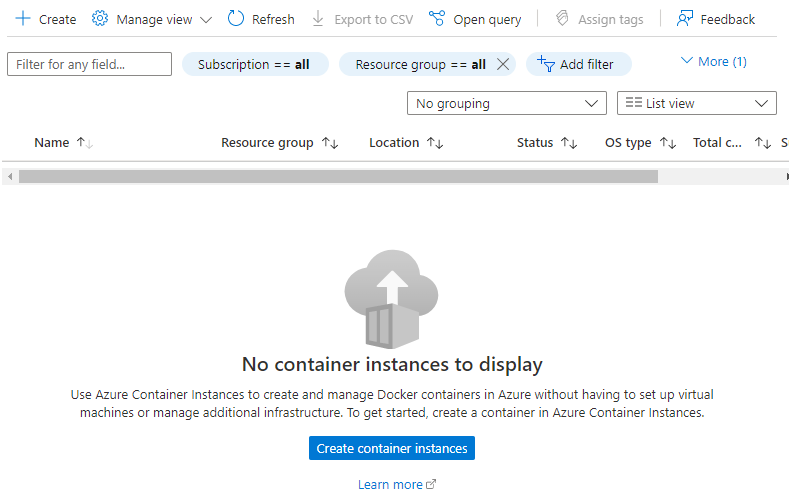Screen dimensions: 789x500
Task: Sort by the Location column
Action: [394, 142]
